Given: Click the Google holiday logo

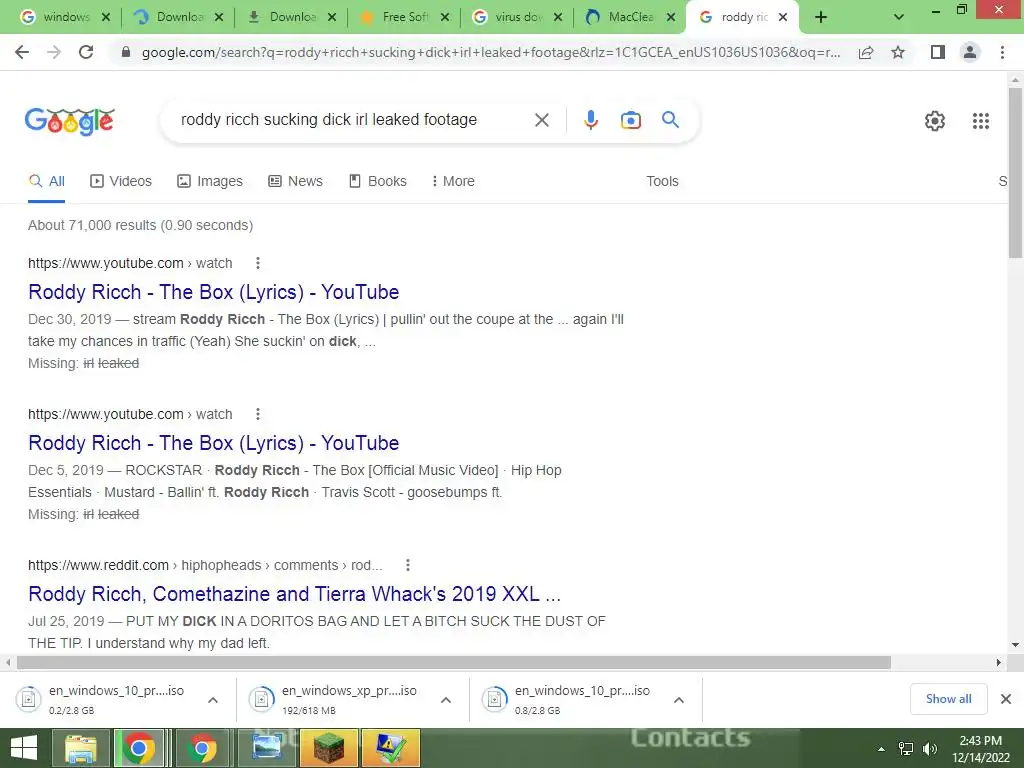Looking at the screenshot, I should [x=70, y=121].
